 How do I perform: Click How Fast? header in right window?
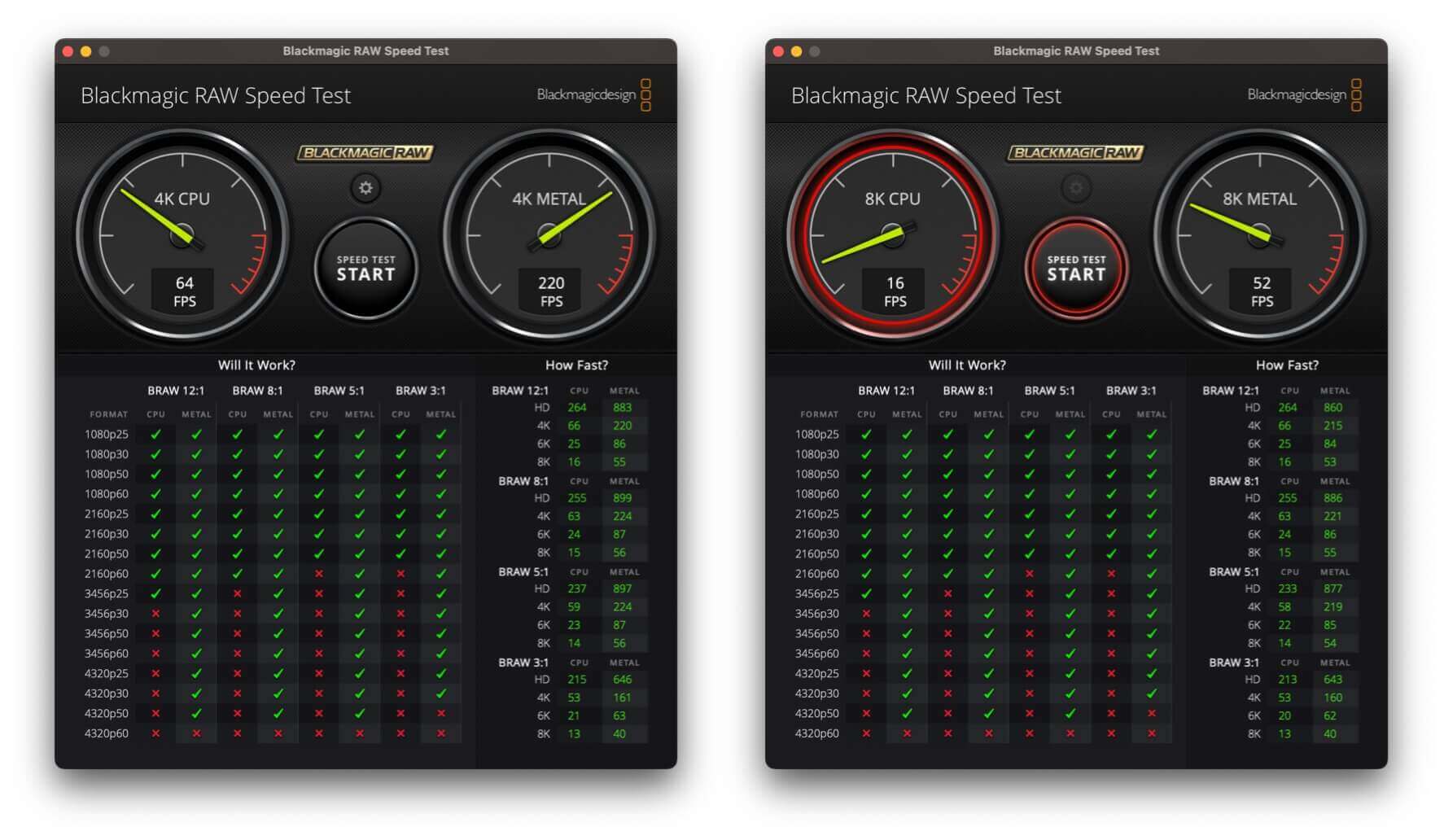tap(1287, 365)
